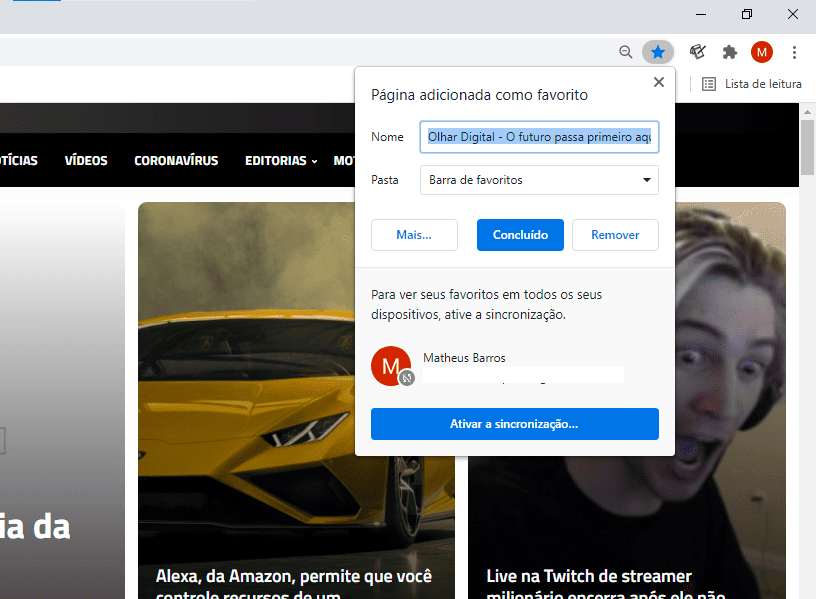Viewport: 816px width, 599px height.
Task: Open Chrome three-dot menu
Action: [794, 52]
